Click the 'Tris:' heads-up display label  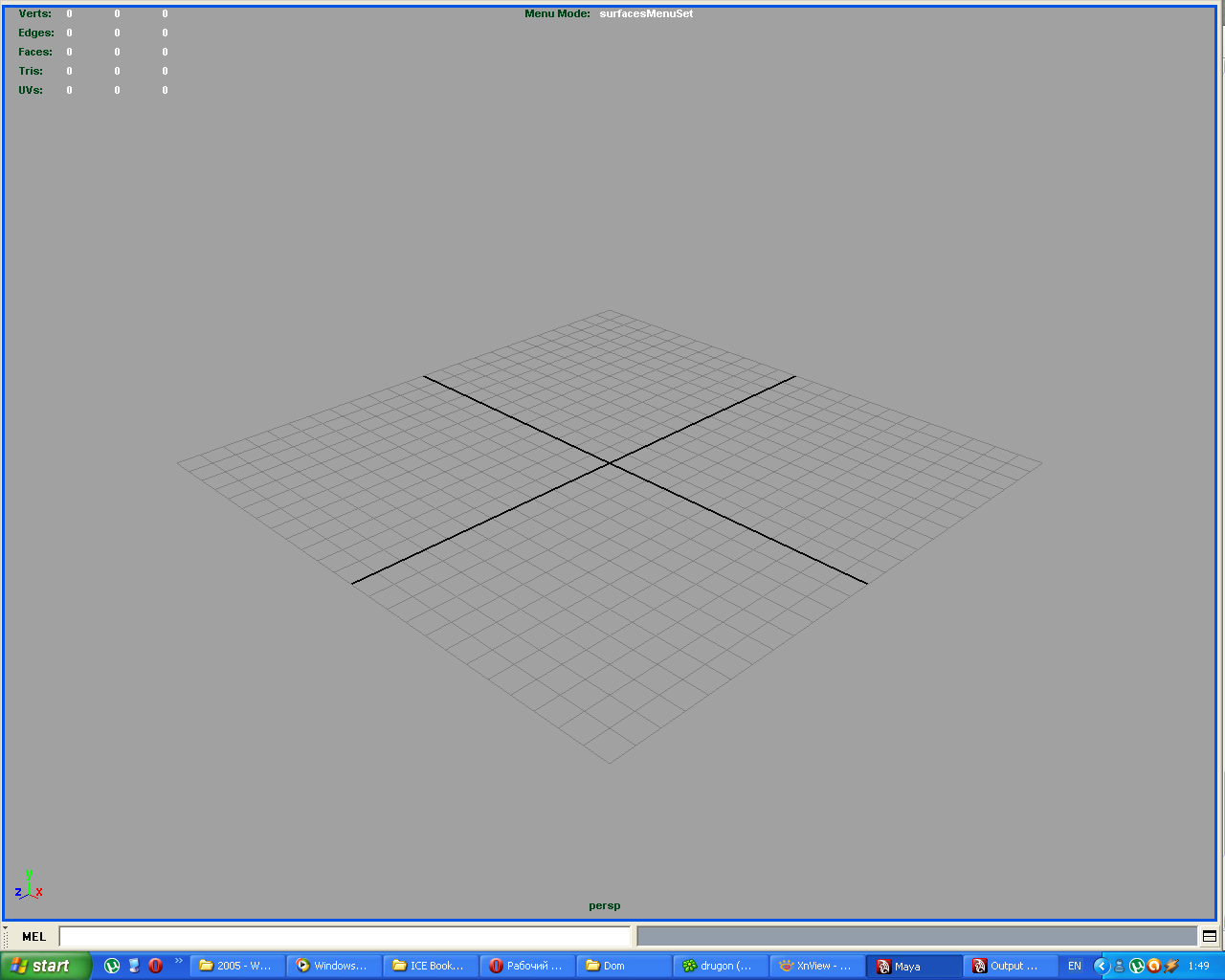tap(31, 71)
